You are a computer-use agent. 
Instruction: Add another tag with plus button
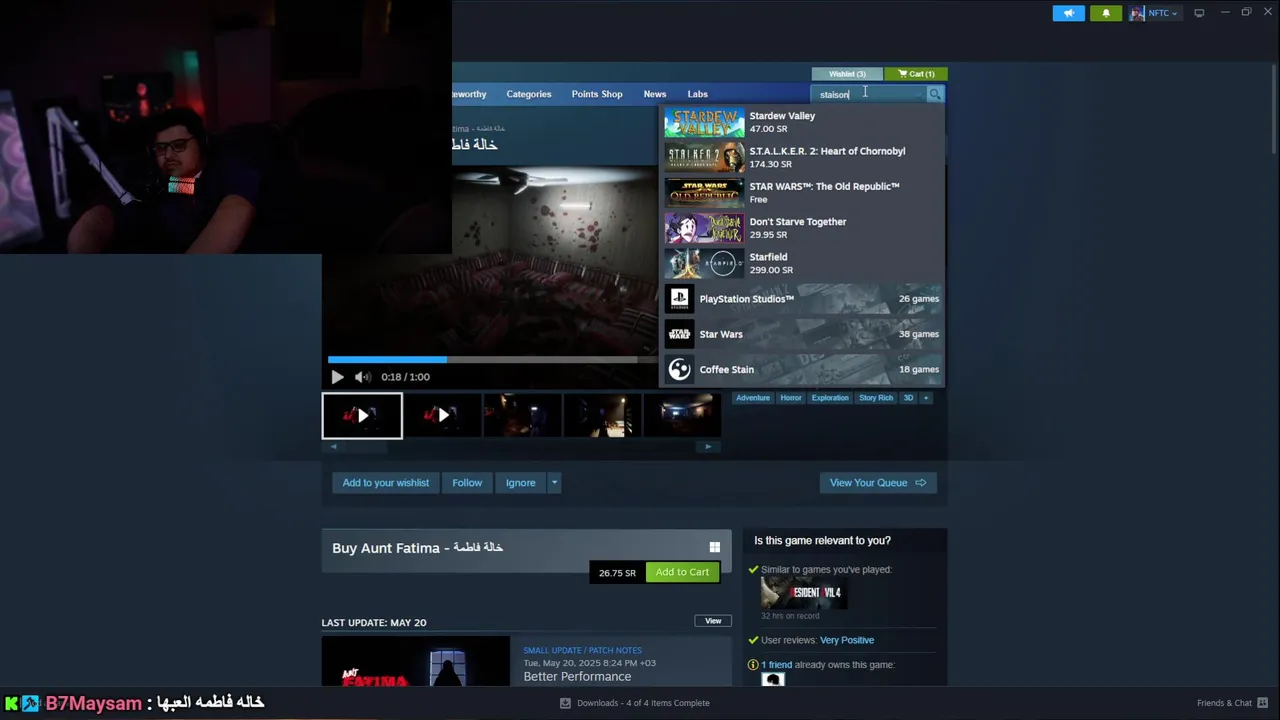925,398
